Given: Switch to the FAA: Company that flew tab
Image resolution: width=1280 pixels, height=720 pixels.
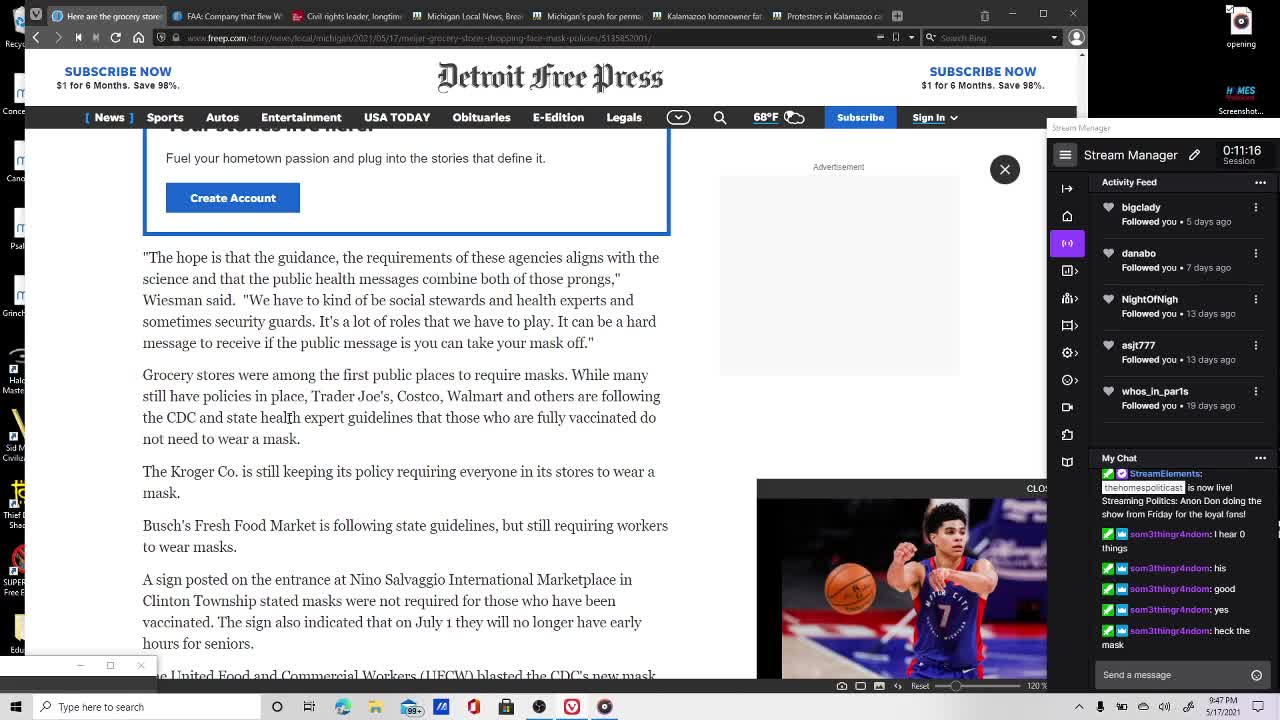Looking at the screenshot, I should coord(227,16).
